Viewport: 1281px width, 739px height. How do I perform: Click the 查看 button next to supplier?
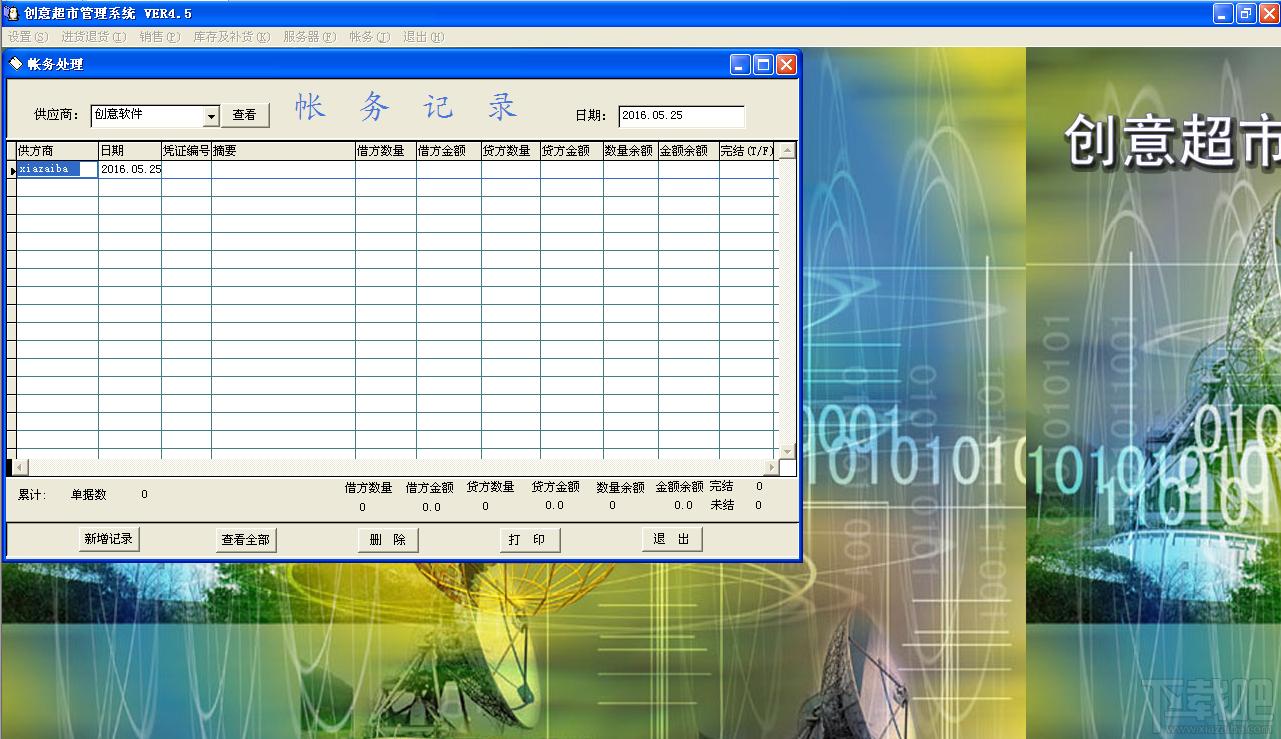coord(245,115)
